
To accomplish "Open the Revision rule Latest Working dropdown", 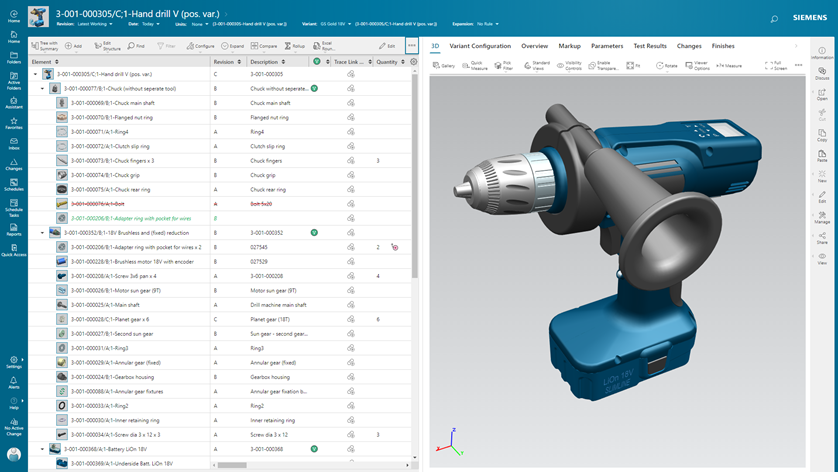I will 95,24.
